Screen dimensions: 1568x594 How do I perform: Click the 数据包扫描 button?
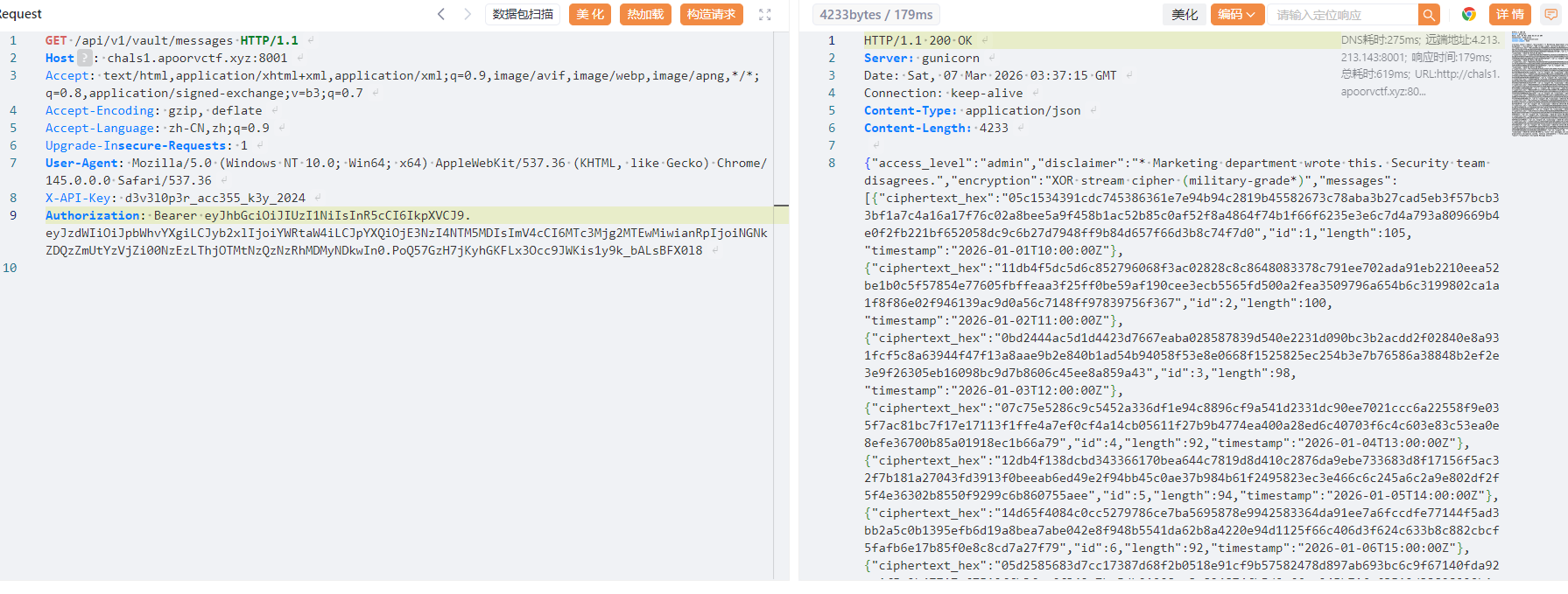point(523,14)
